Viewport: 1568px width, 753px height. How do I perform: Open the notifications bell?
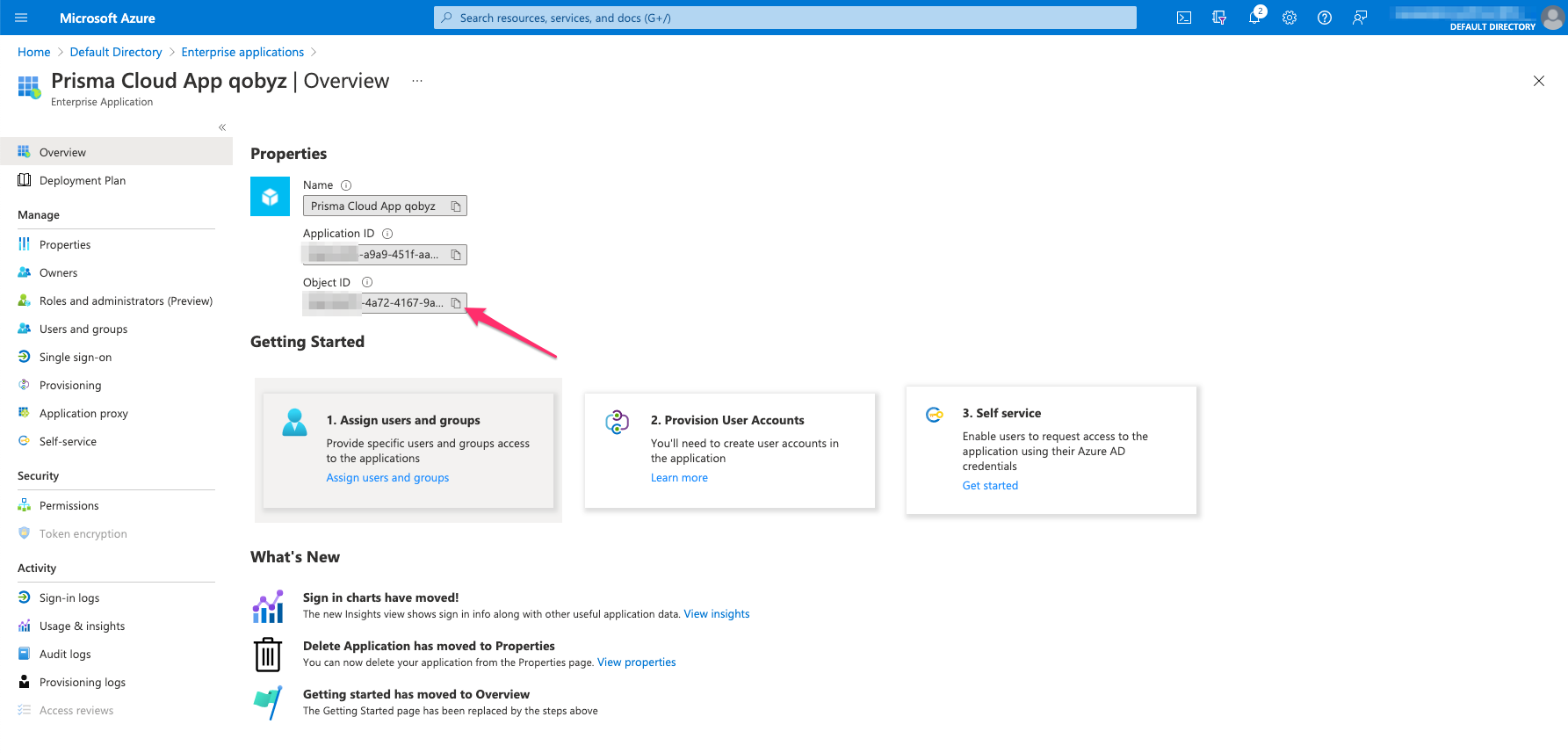[1254, 18]
